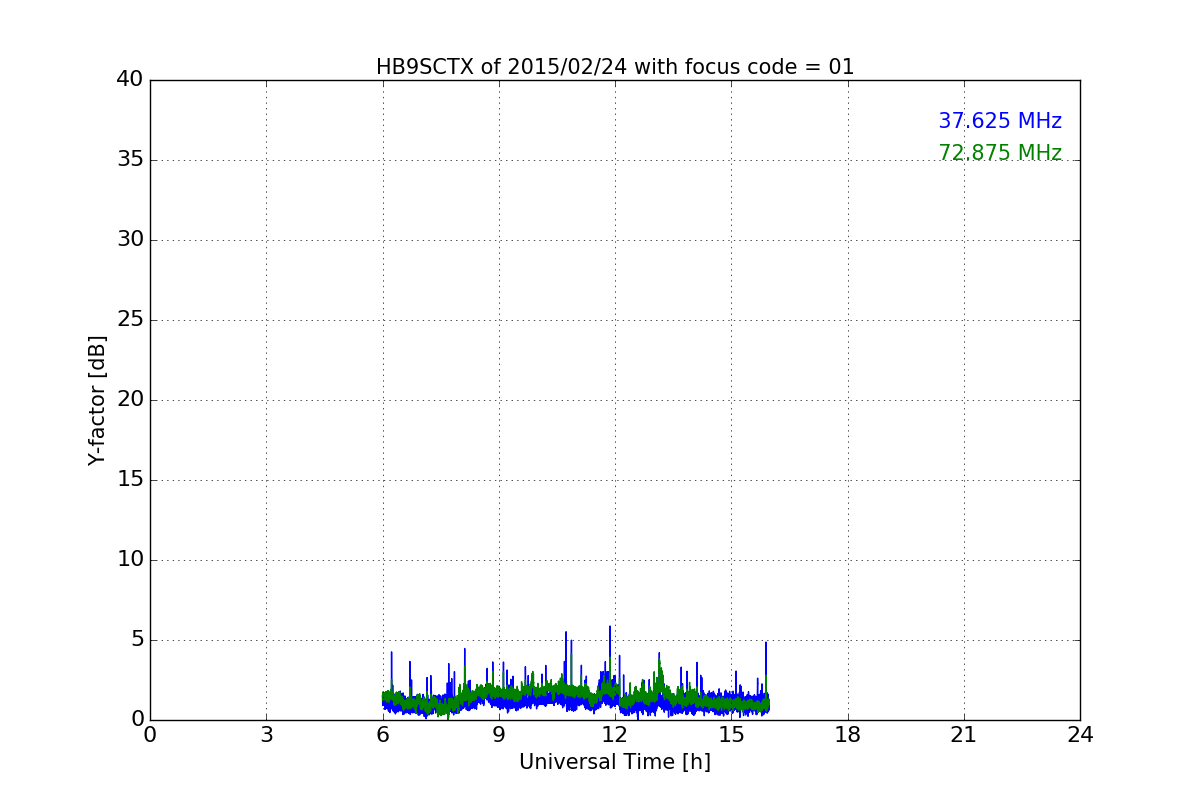Click the x-axis tick label '6'
This screenshot has width=1200, height=800.
(383, 735)
